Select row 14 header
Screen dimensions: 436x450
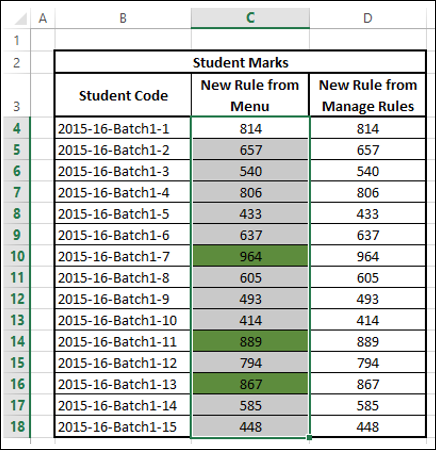[16, 341]
